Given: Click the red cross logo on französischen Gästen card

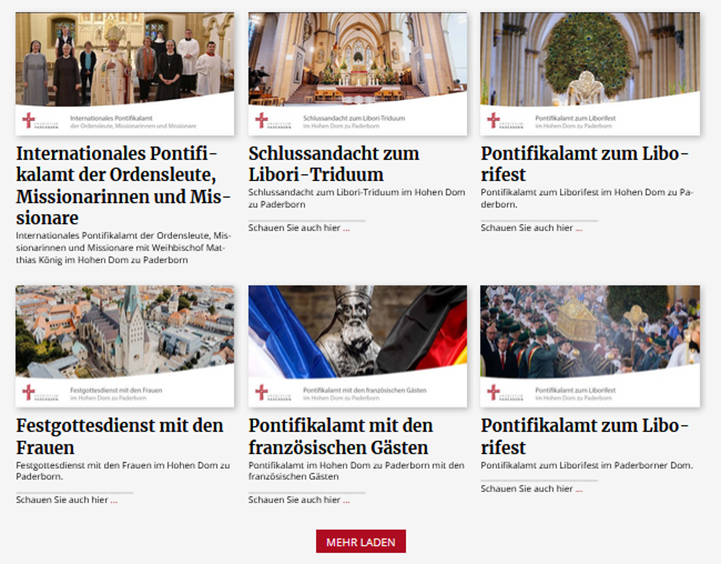Looking at the screenshot, I should pyautogui.click(x=262, y=393).
